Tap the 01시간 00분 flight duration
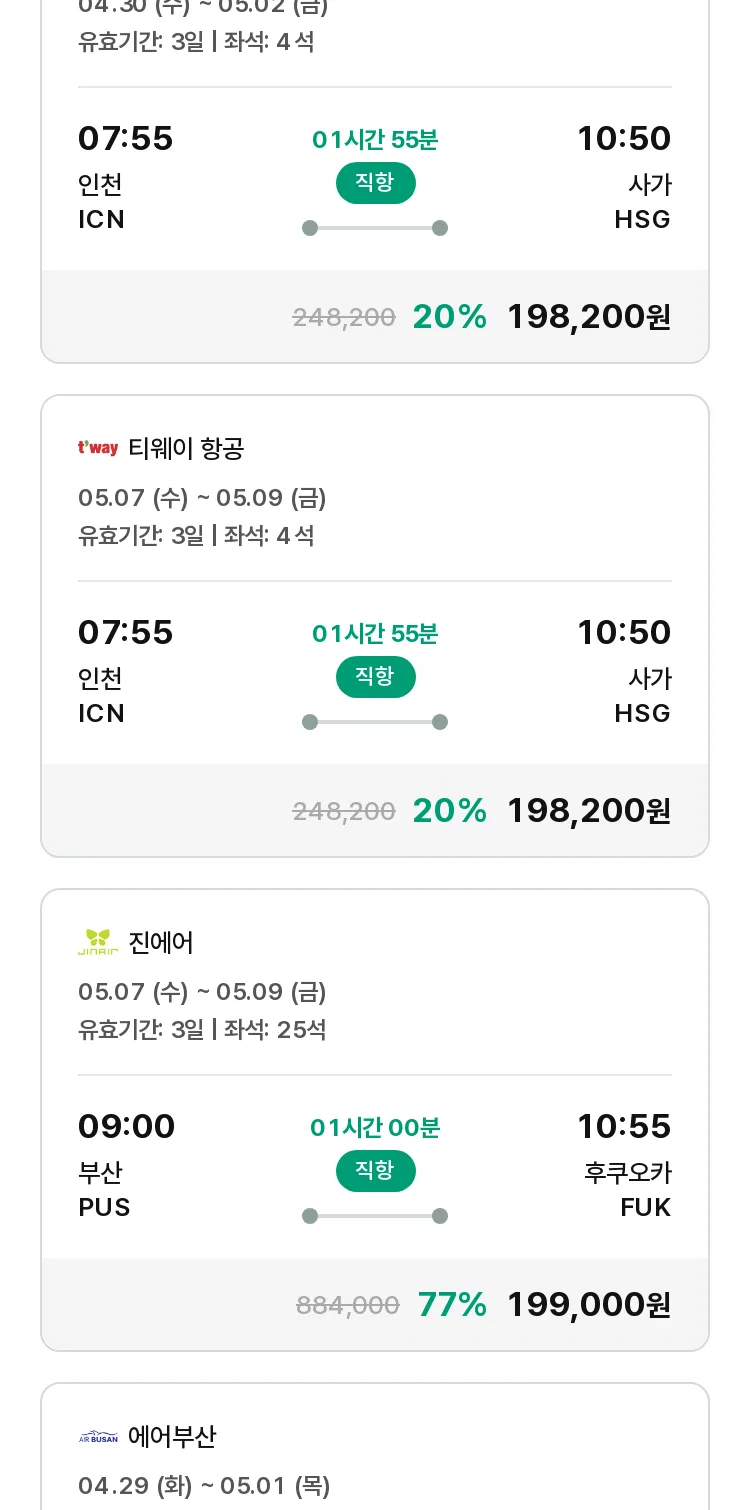750x1510 pixels. pos(375,1128)
